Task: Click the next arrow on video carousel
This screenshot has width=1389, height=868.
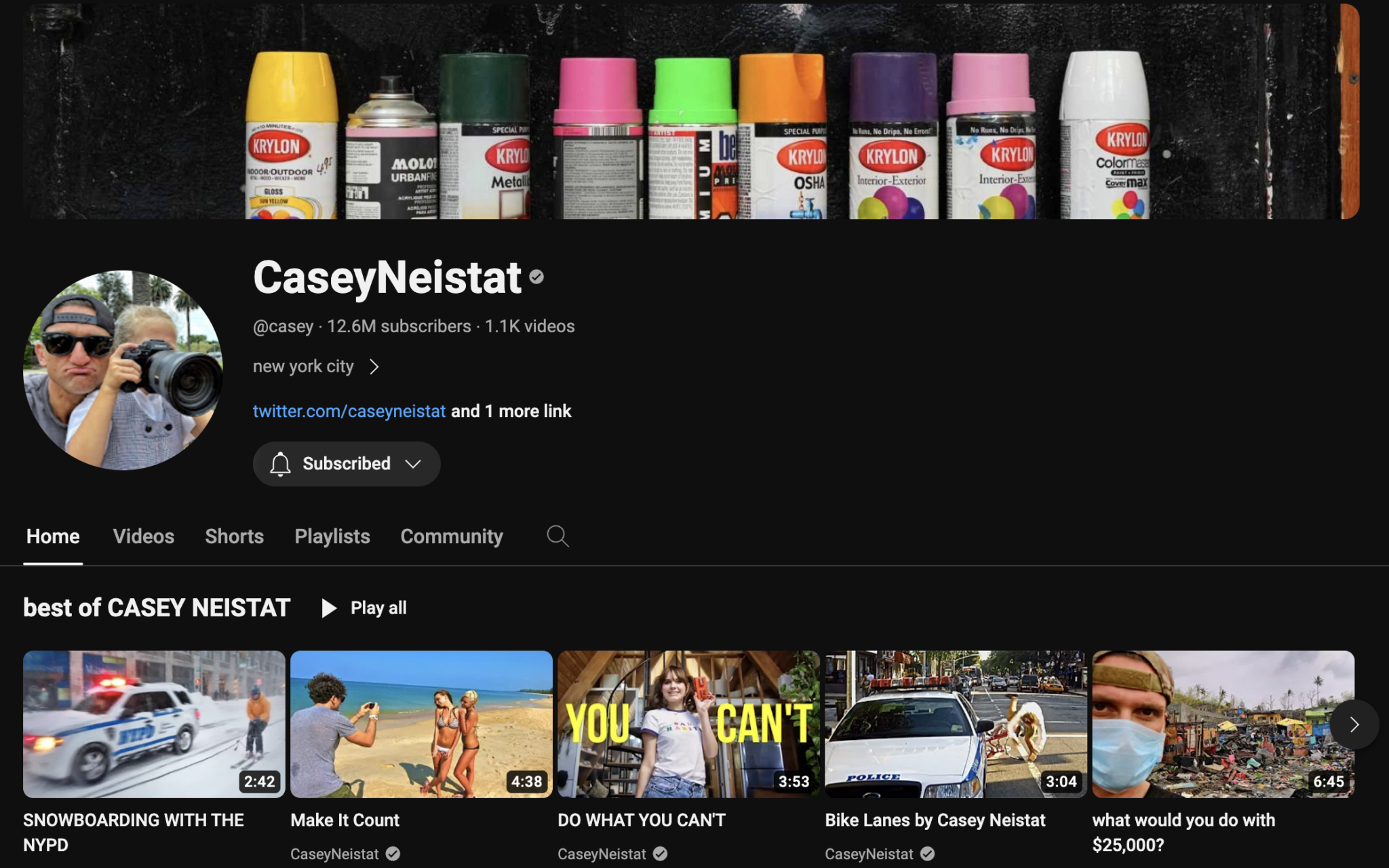Action: tap(1354, 724)
